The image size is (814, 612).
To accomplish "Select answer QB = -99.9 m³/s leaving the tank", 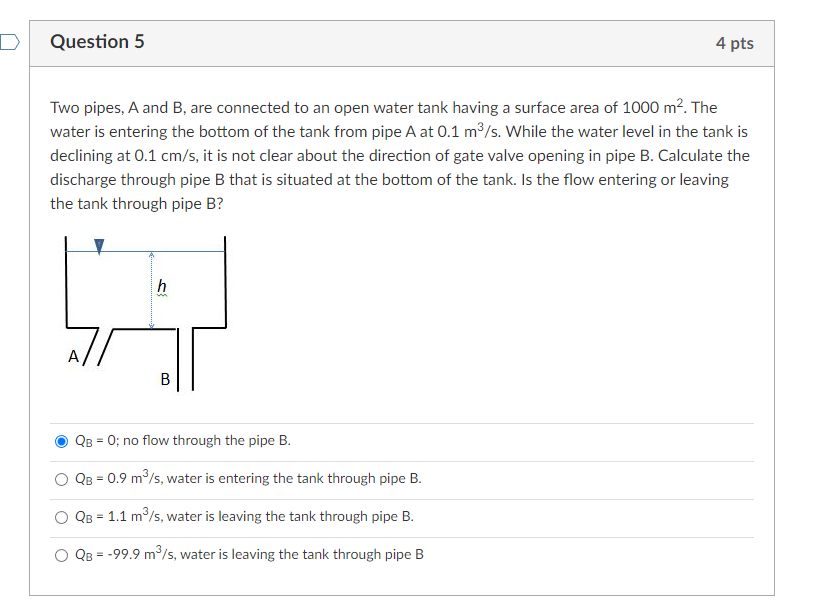I will click(60, 554).
